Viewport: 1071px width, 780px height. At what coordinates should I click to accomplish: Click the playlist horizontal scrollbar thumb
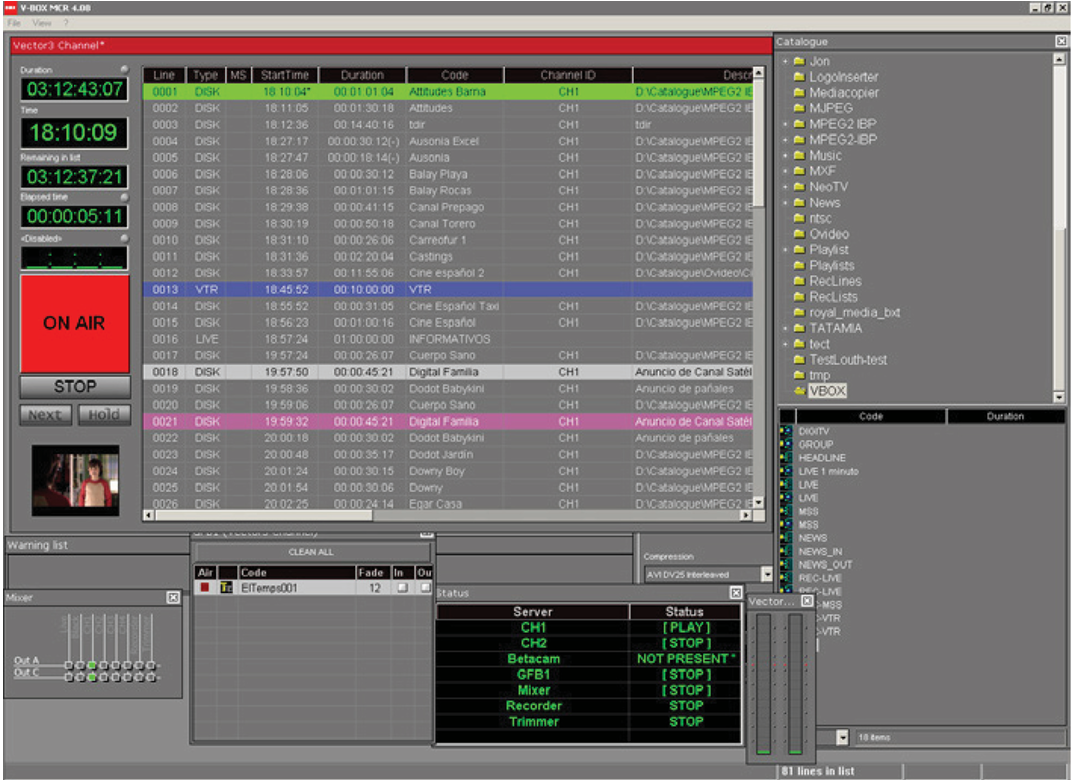(264, 516)
